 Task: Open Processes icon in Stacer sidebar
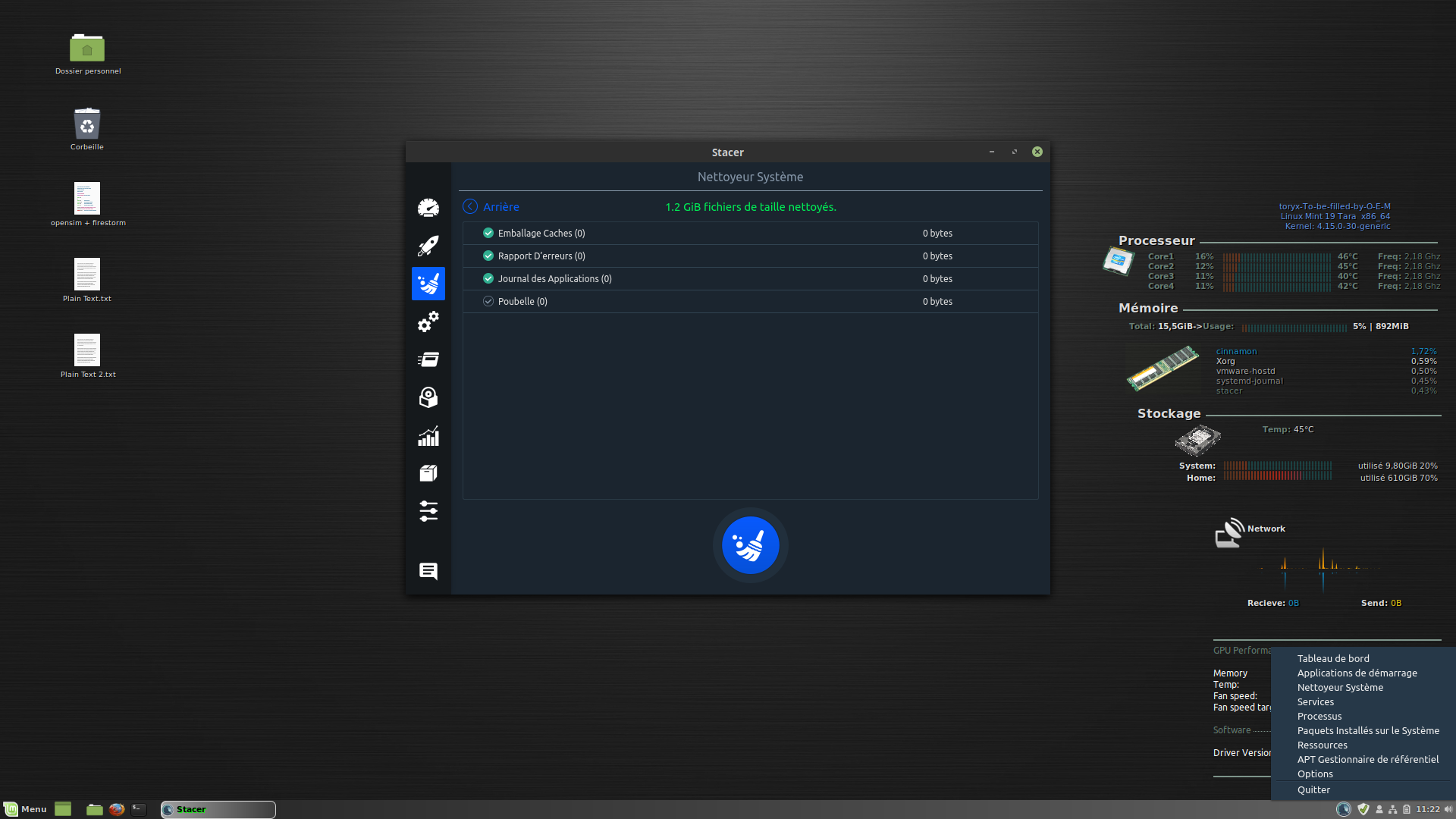coord(428,359)
